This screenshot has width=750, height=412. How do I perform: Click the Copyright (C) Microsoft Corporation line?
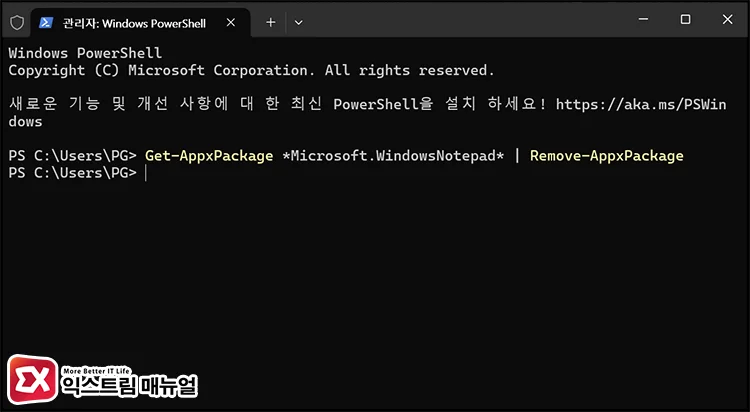(251, 70)
